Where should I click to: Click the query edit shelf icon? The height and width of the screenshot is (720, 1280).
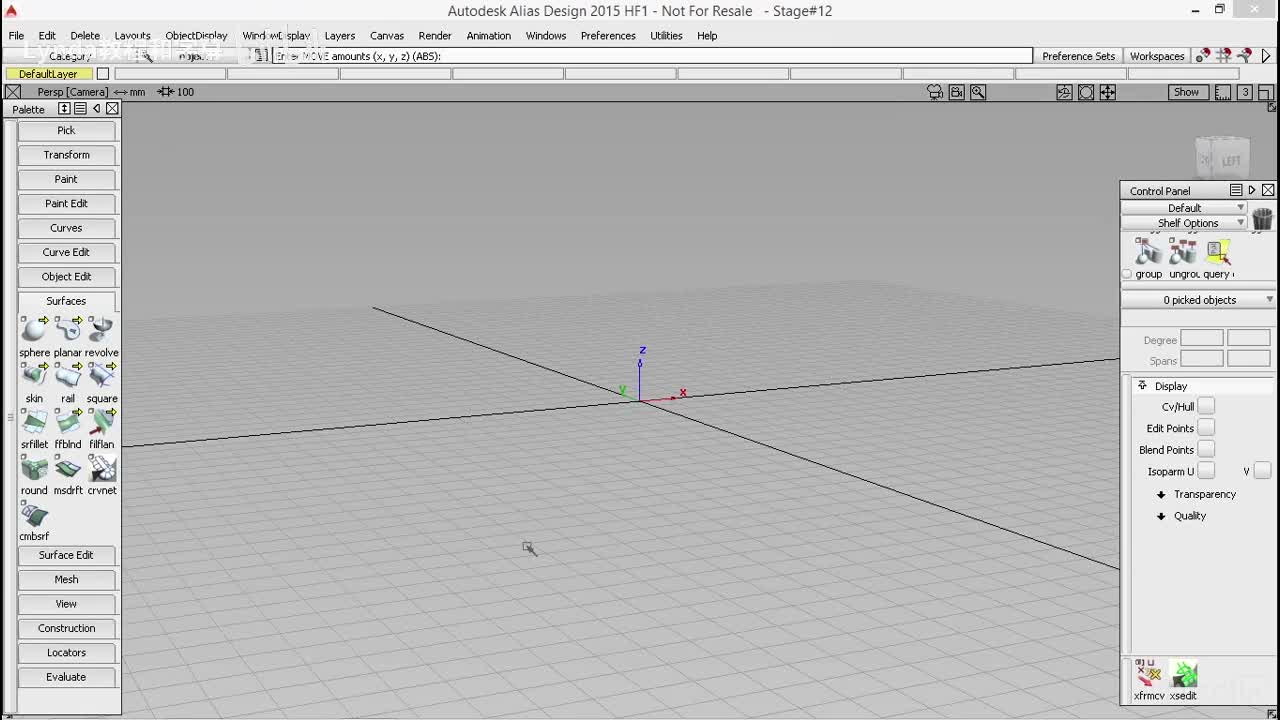1217,251
